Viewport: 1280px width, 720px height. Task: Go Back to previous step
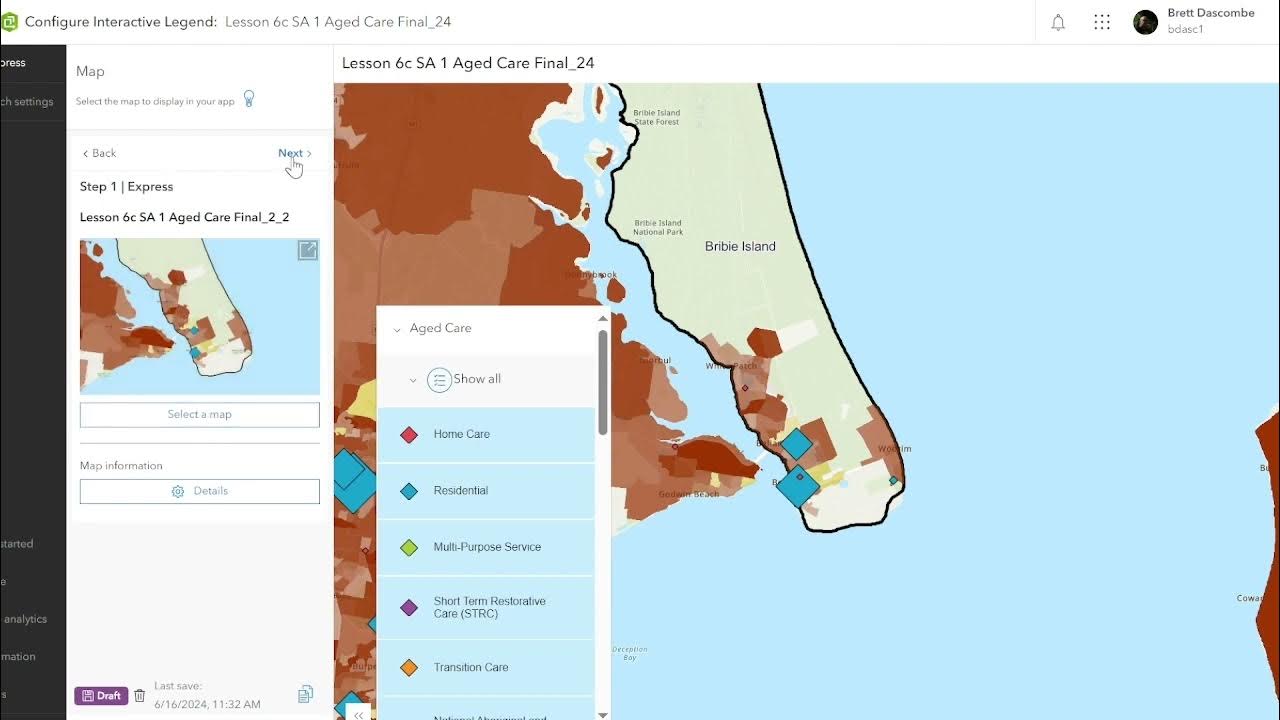(x=99, y=153)
